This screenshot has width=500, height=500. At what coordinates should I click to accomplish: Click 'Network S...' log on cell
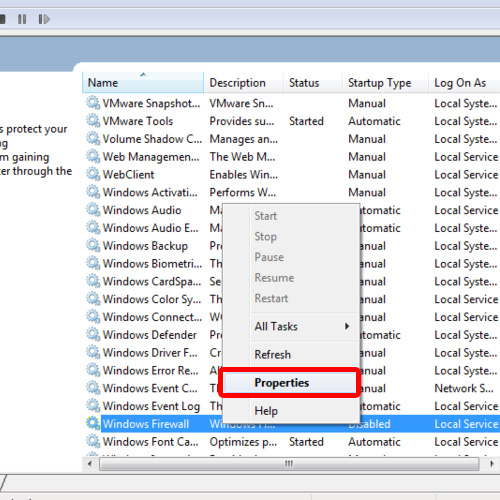(464, 388)
